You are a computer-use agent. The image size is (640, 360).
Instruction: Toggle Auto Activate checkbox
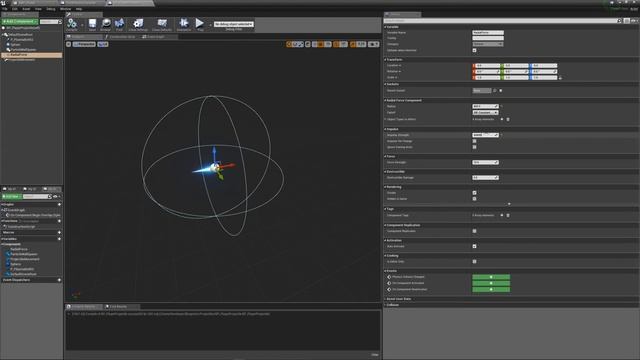coord(474,246)
